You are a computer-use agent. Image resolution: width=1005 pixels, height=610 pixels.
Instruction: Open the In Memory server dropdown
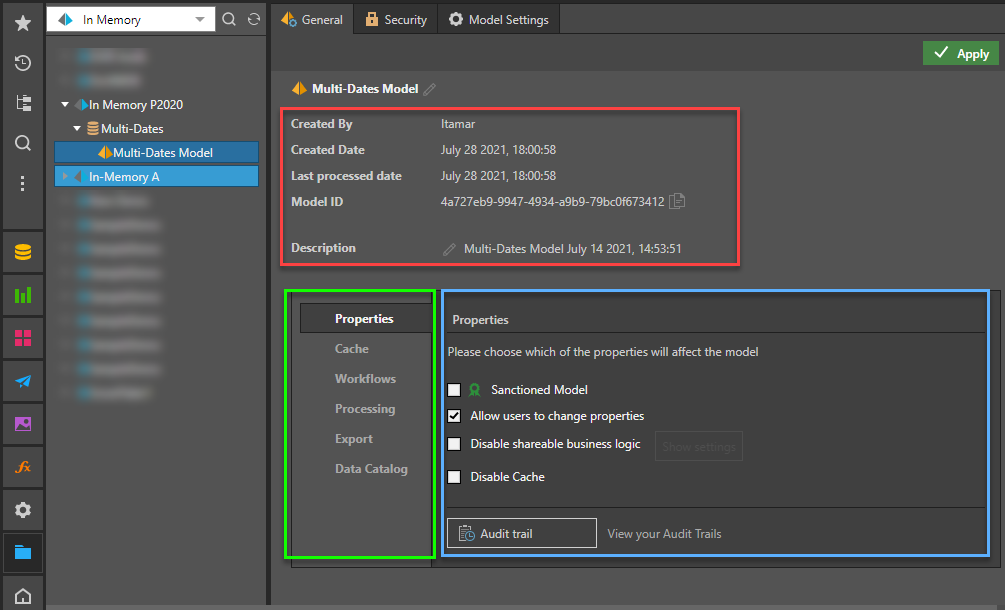pyautogui.click(x=131, y=19)
